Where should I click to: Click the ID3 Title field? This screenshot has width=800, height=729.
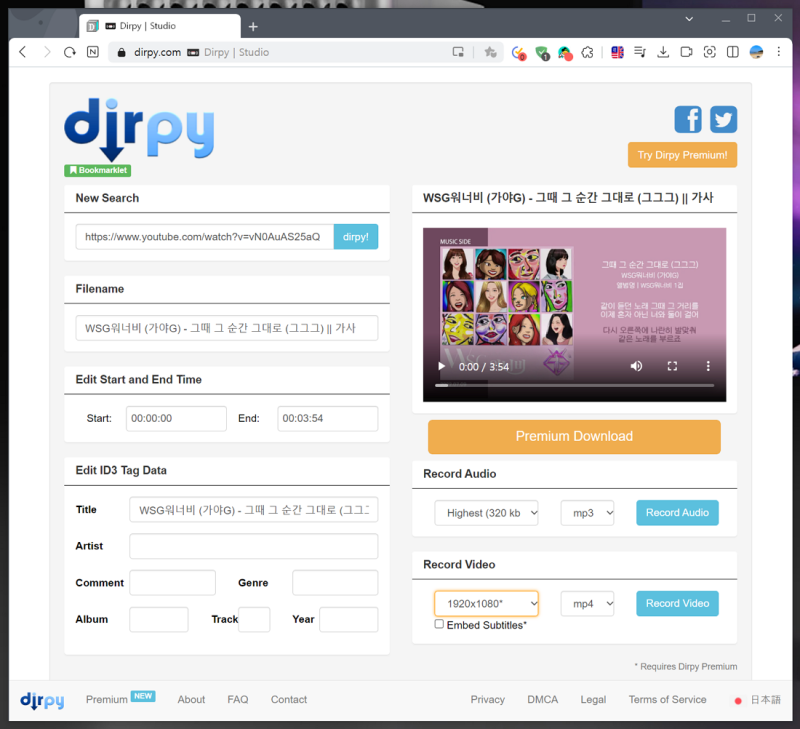254,510
